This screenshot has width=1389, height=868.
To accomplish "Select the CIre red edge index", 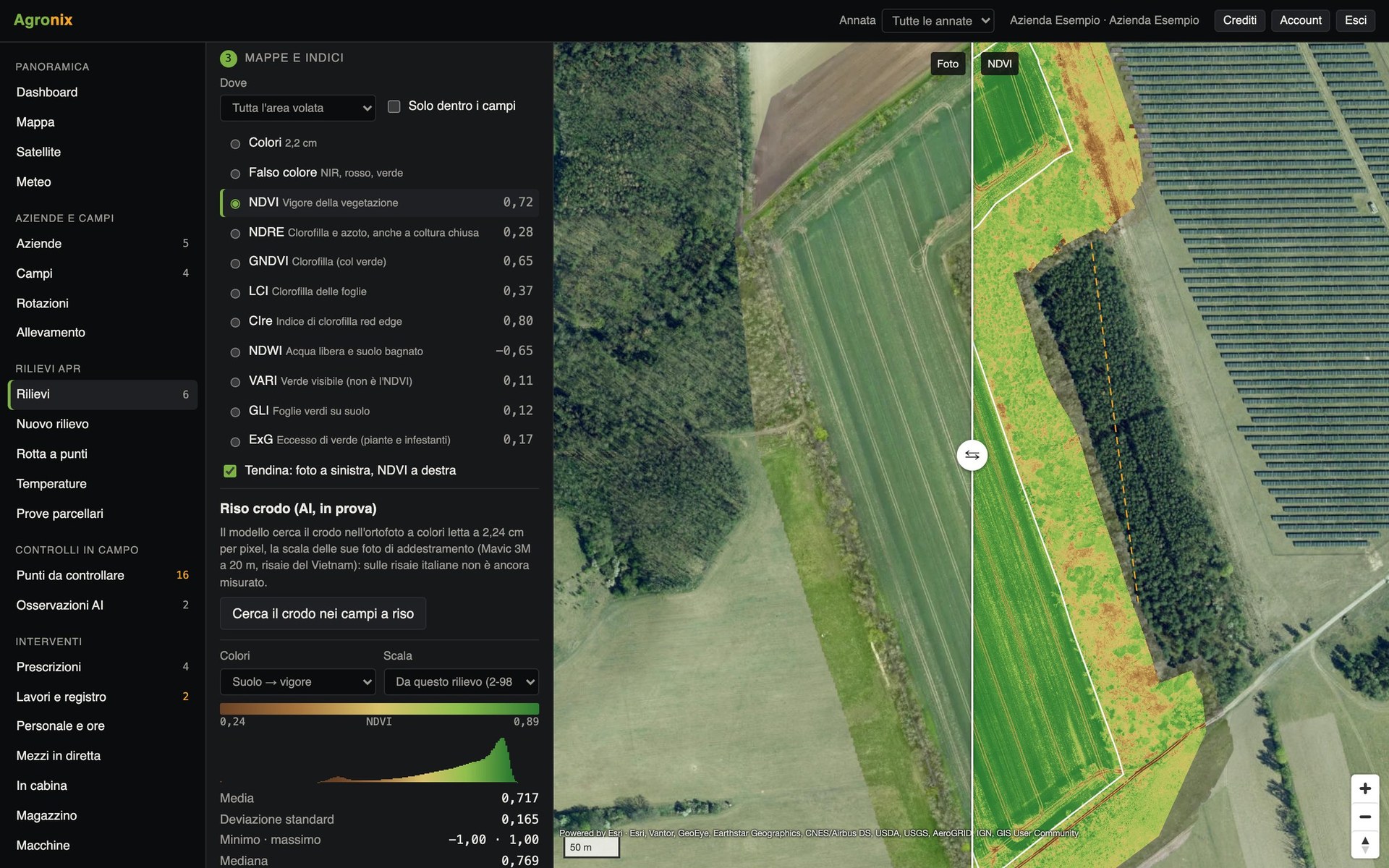I will coord(235,323).
